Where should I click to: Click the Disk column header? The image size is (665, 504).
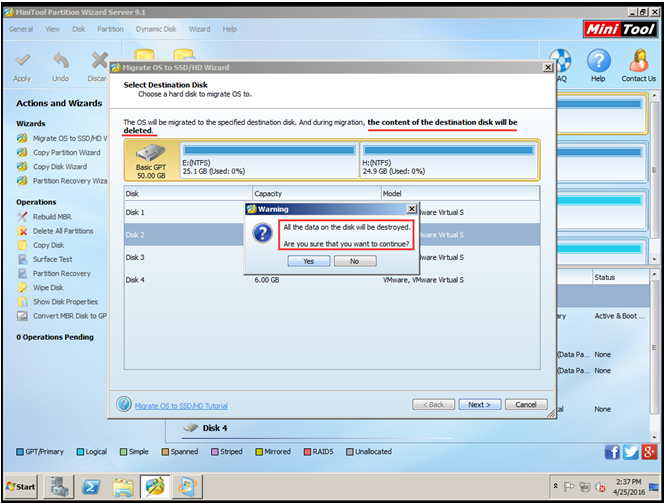tap(188, 193)
